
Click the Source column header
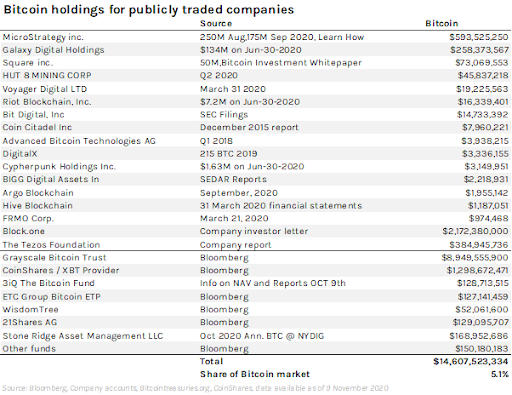[216, 24]
